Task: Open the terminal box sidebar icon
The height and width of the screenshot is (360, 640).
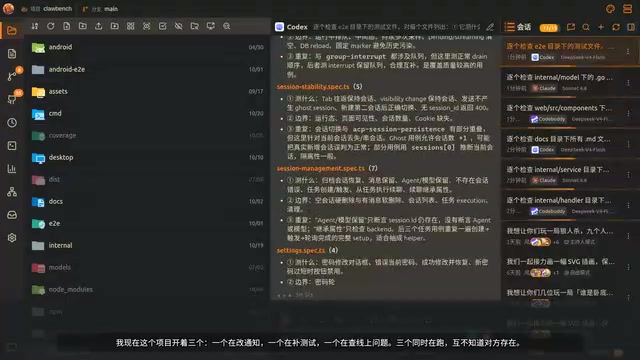Action: (x=12, y=146)
